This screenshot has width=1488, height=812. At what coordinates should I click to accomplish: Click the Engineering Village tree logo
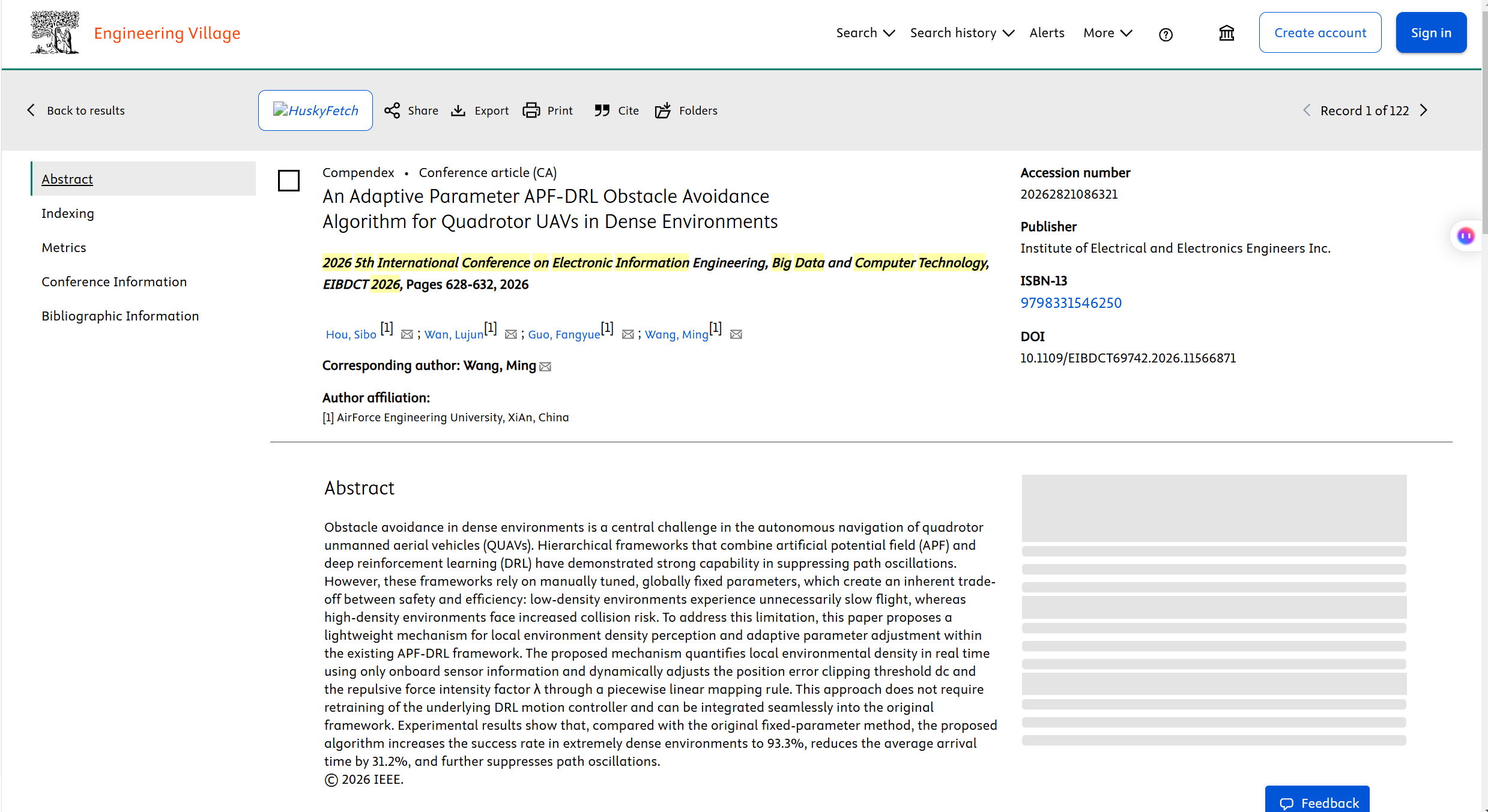pyautogui.click(x=55, y=32)
